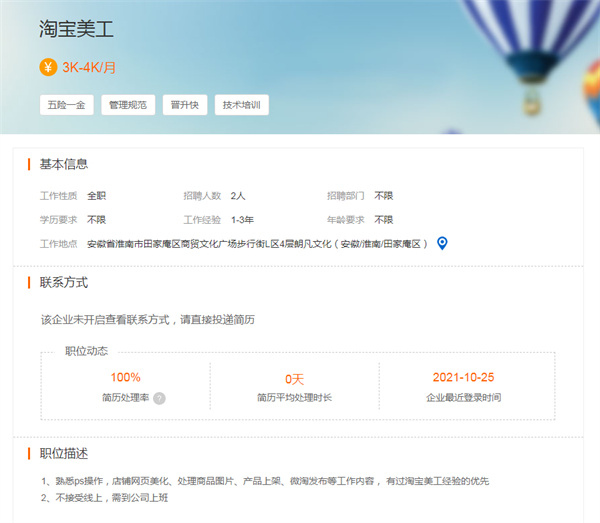
Task: Click the 基本信息 section heading
Action: [64, 164]
